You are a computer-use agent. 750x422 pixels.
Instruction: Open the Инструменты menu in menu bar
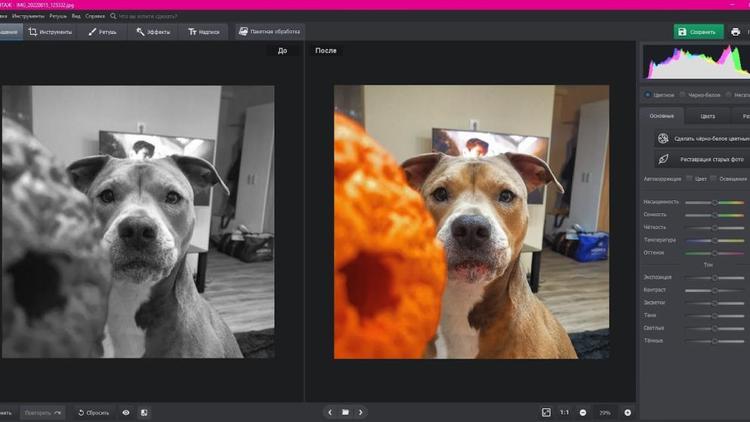coord(28,16)
